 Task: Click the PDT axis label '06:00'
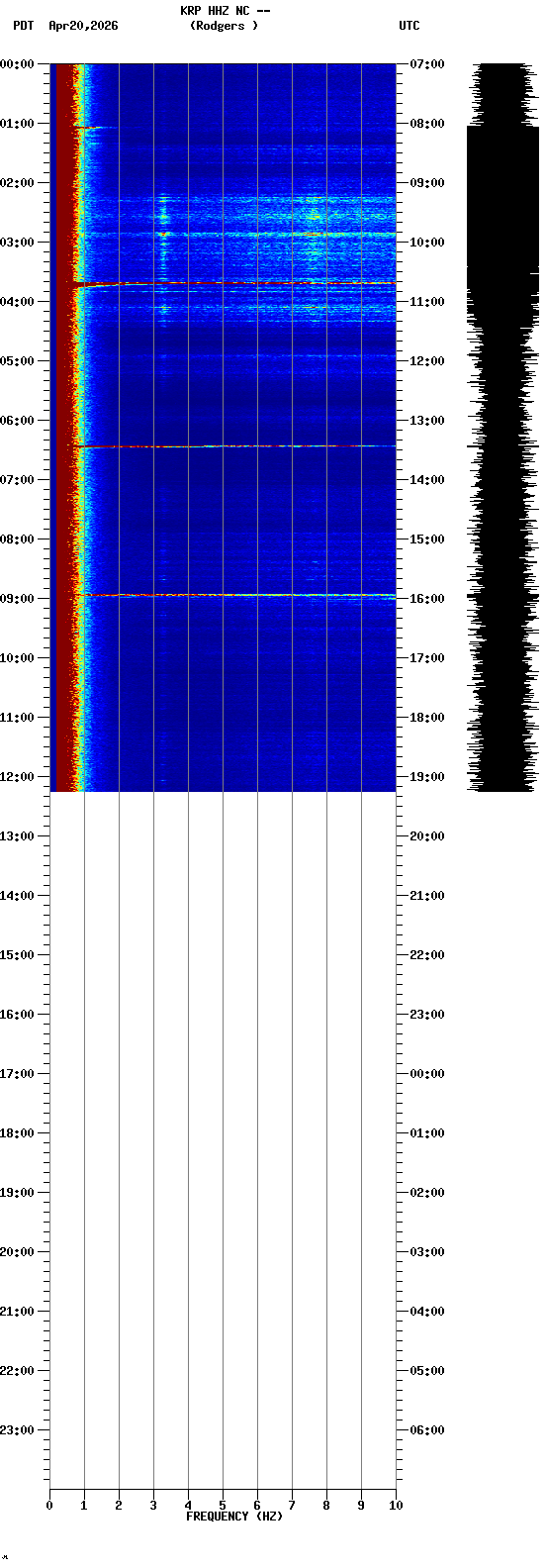tap(17, 421)
